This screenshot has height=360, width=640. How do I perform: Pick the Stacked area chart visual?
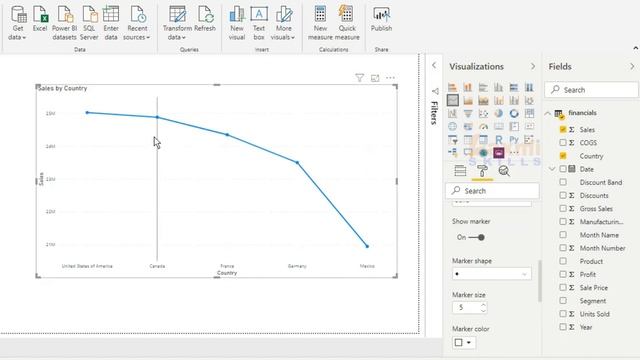(483, 100)
